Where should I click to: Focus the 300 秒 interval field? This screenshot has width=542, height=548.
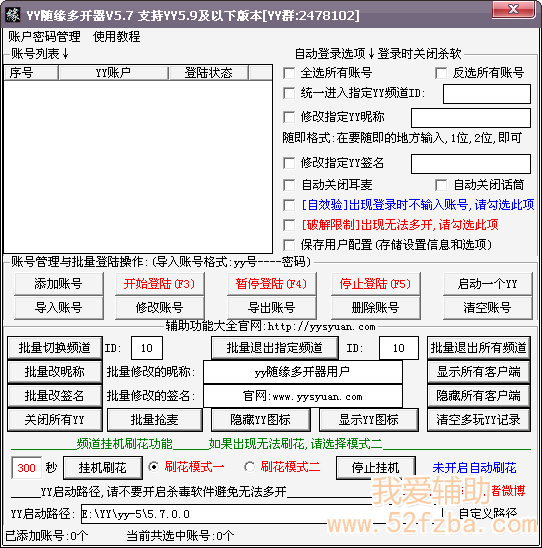[27, 468]
